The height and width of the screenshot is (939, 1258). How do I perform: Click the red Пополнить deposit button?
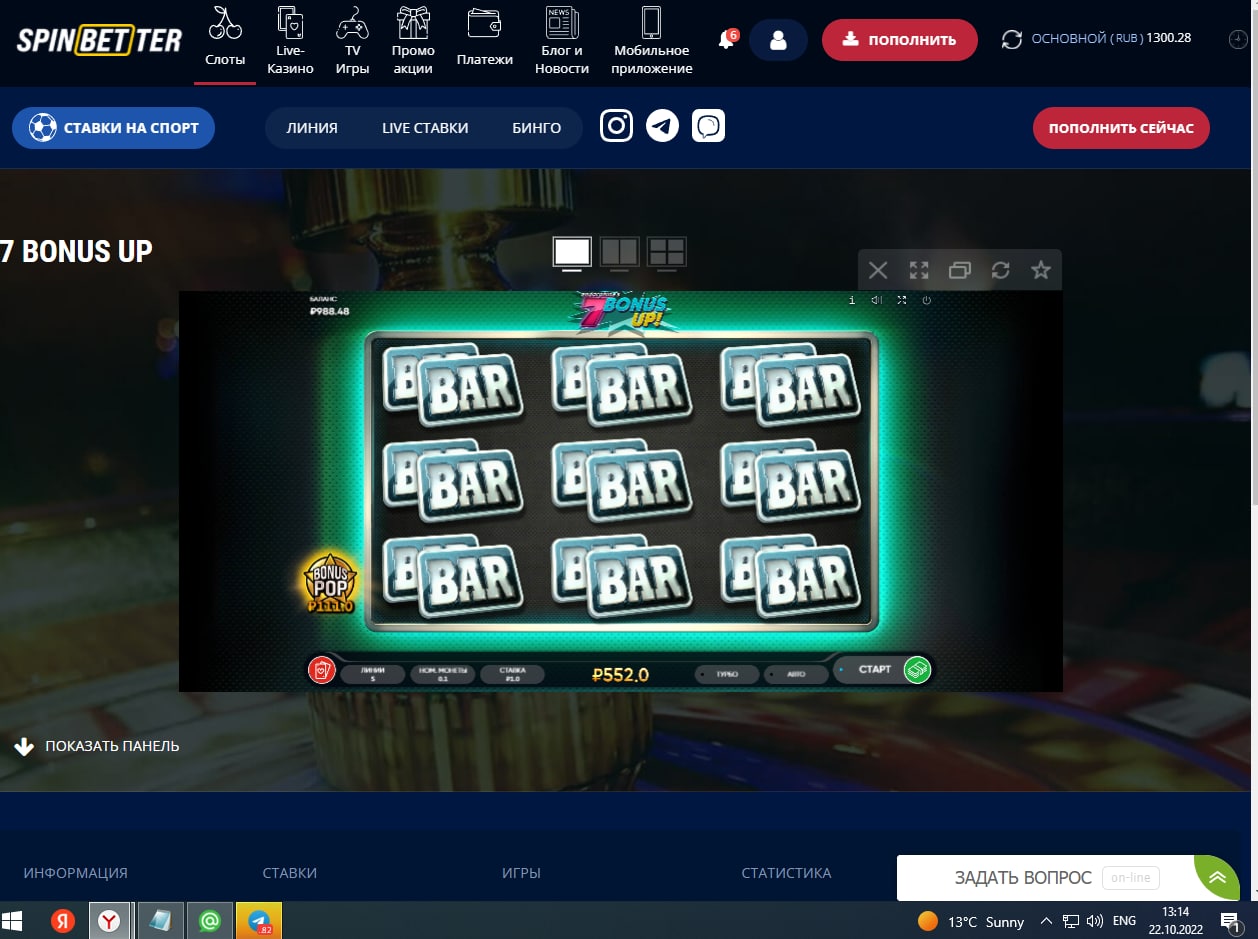(x=899, y=40)
